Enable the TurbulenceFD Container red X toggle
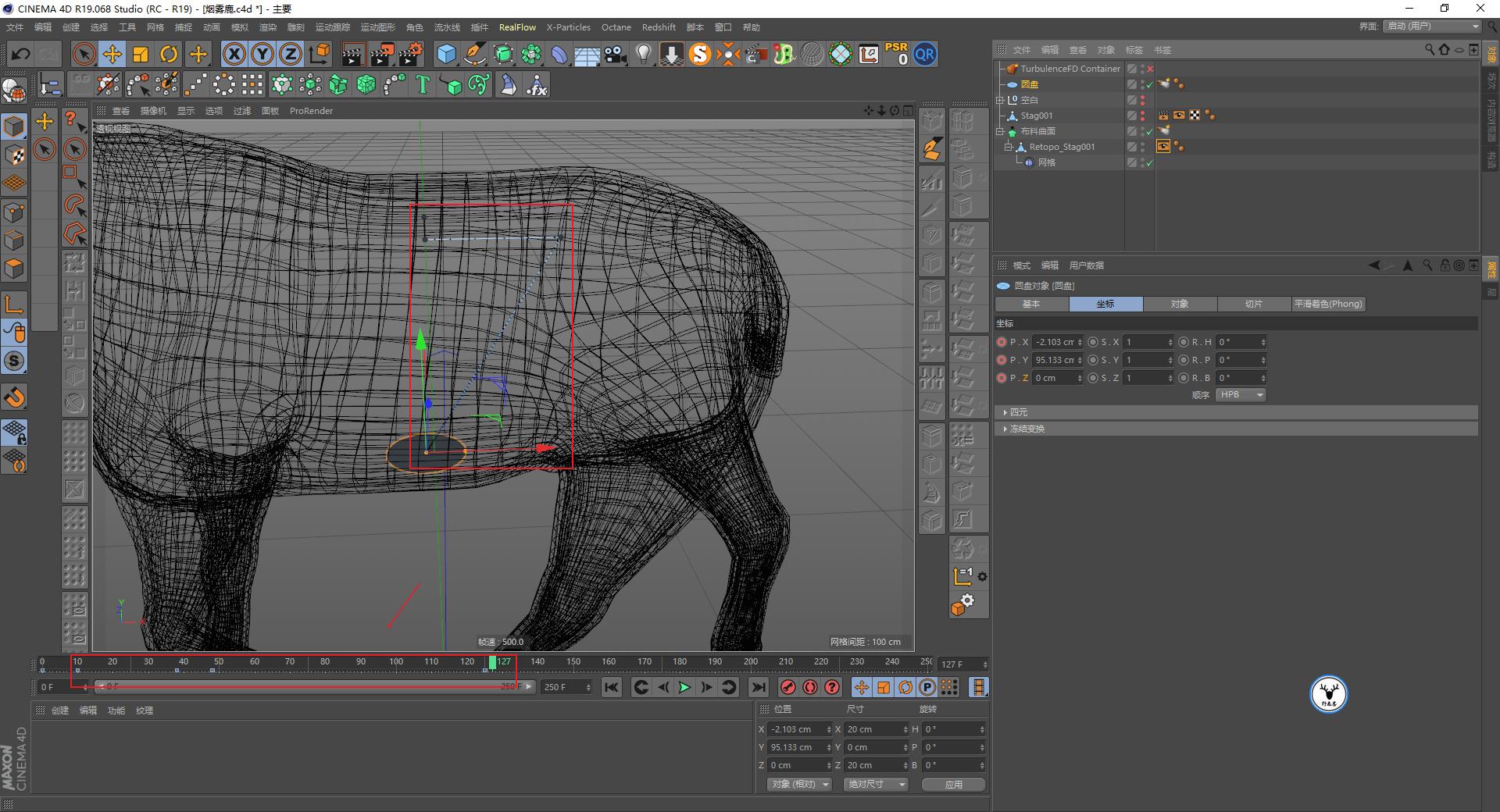The height and width of the screenshot is (812, 1500). (x=1150, y=69)
